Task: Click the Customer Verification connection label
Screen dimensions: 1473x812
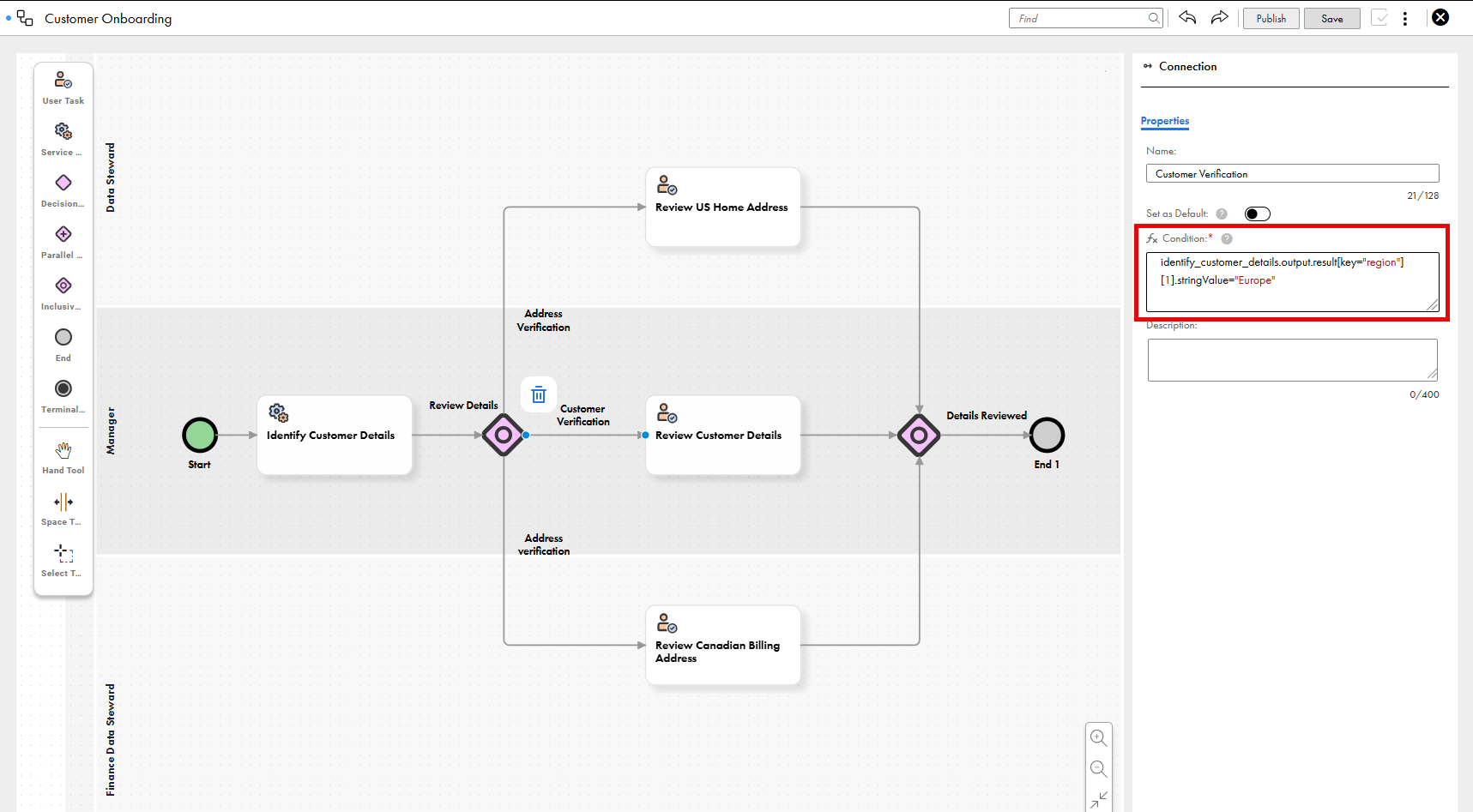Action: [x=583, y=415]
